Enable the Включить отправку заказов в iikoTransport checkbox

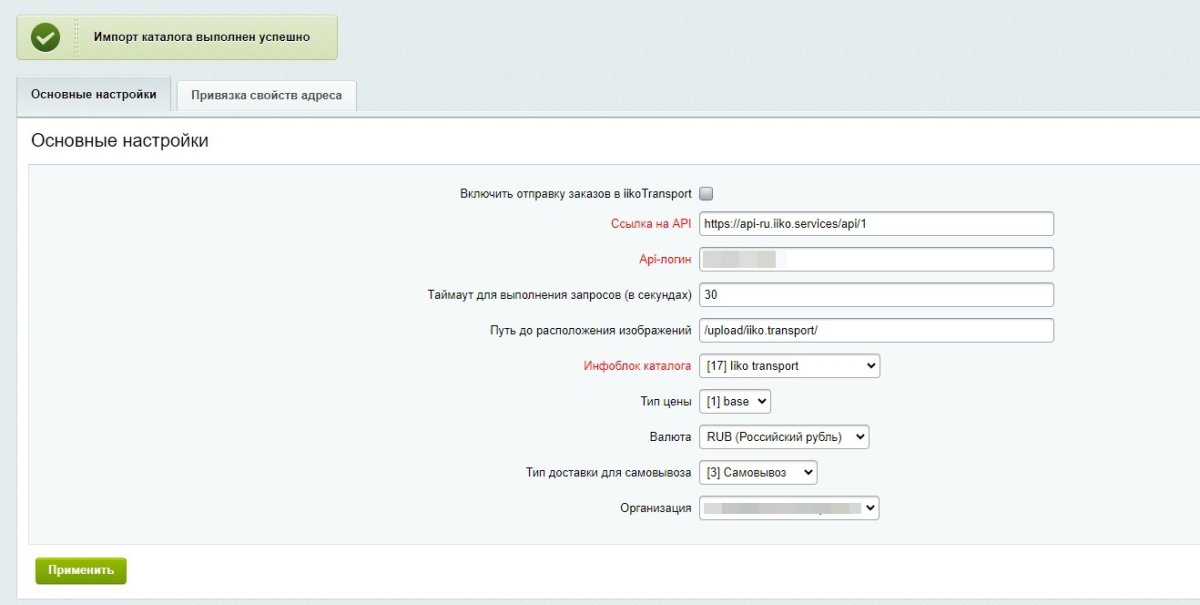click(706, 193)
